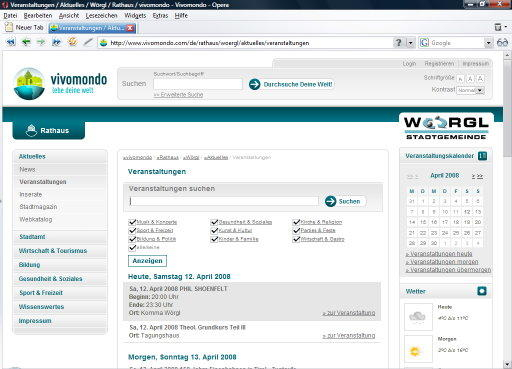This screenshot has height=369, width=512.
Task: Select the largest Schriftgröße A icon
Action: point(481,79)
